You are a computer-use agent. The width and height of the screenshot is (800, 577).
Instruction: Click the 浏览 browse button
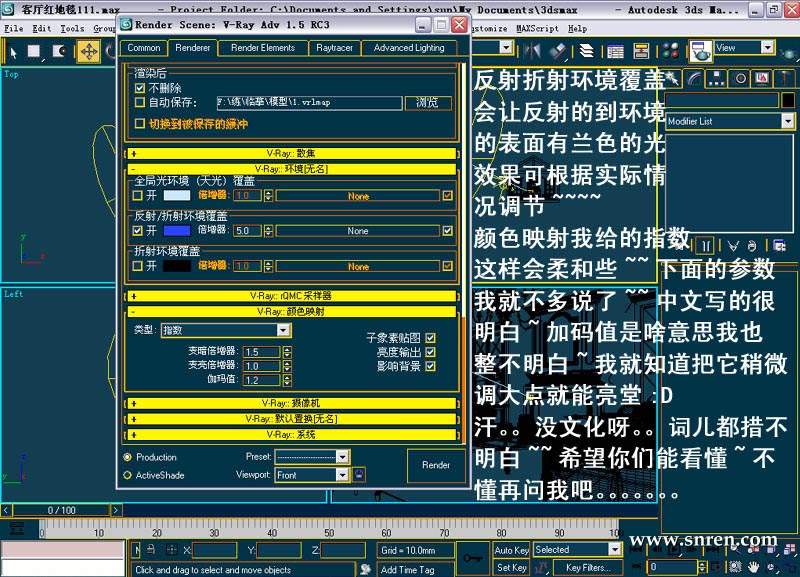click(x=428, y=102)
